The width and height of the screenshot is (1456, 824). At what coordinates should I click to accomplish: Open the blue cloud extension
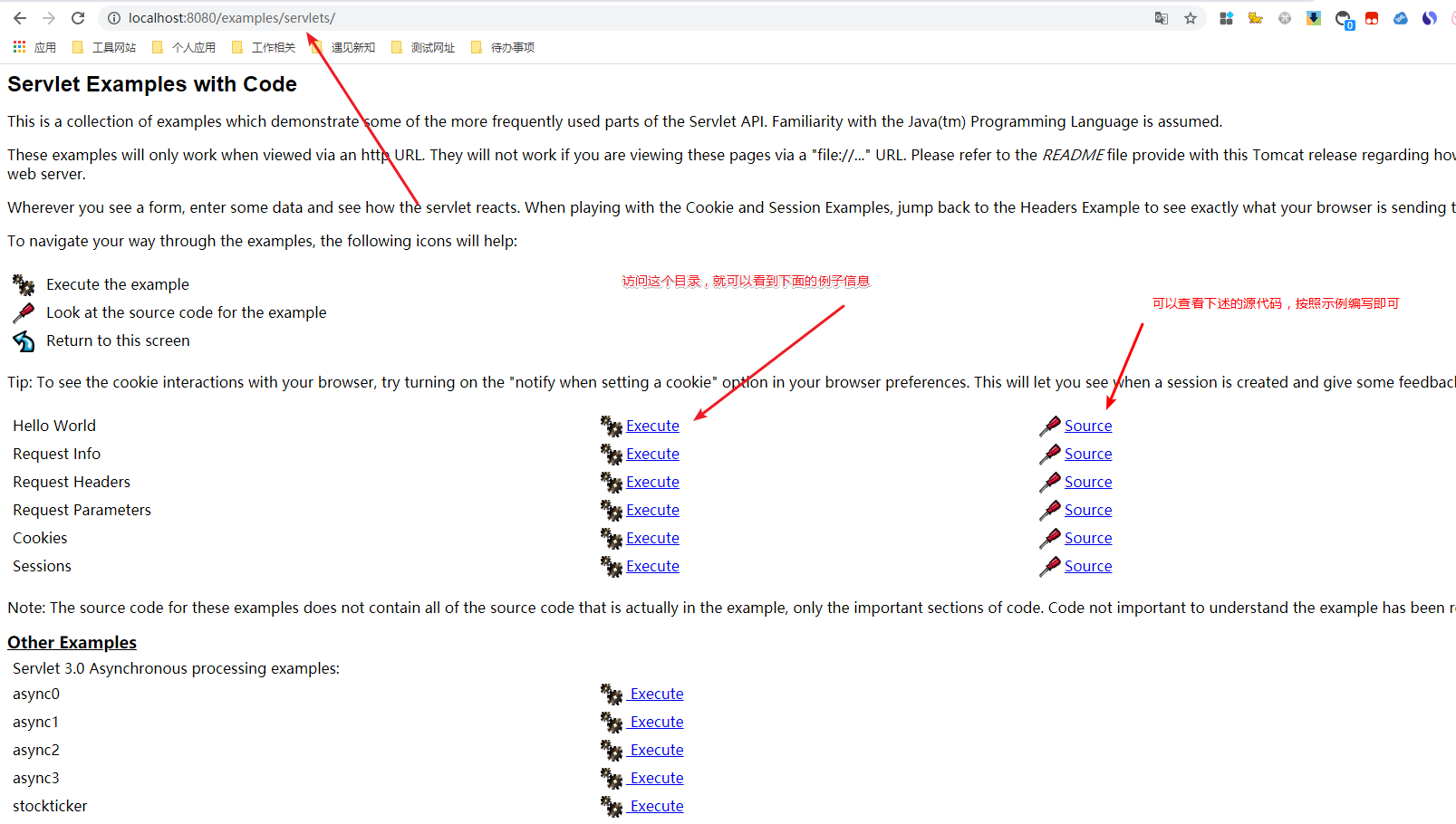pyautogui.click(x=1401, y=18)
